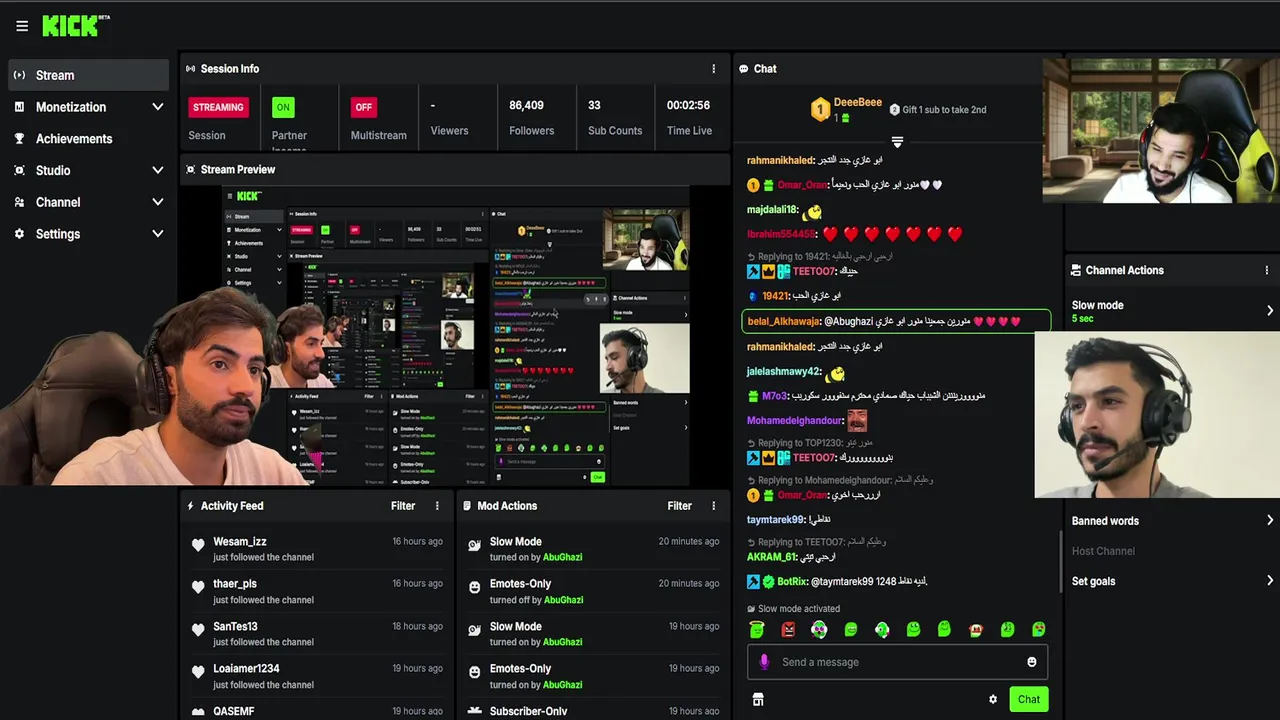This screenshot has height=720, width=1280.
Task: Toggle the Multistream OFF badge
Action: (x=364, y=107)
